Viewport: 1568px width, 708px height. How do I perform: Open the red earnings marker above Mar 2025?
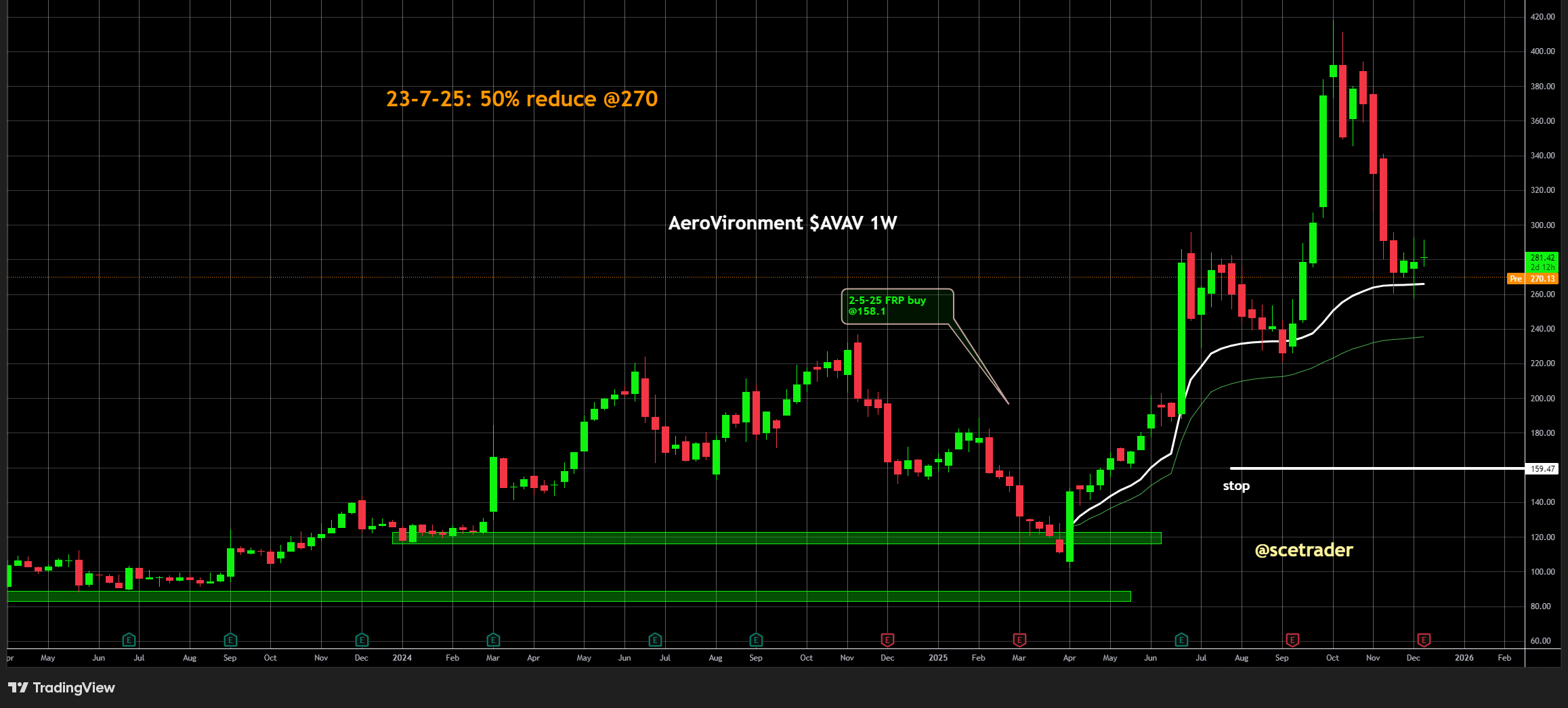[1019, 640]
